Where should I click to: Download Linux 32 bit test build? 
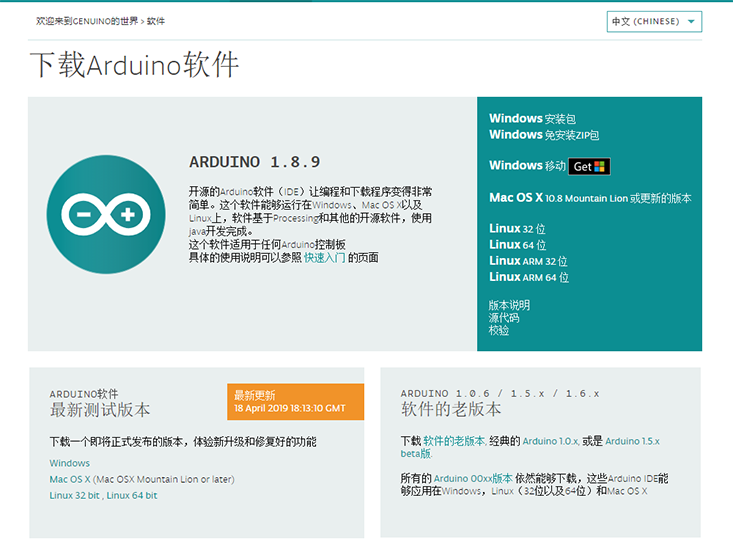coord(75,495)
